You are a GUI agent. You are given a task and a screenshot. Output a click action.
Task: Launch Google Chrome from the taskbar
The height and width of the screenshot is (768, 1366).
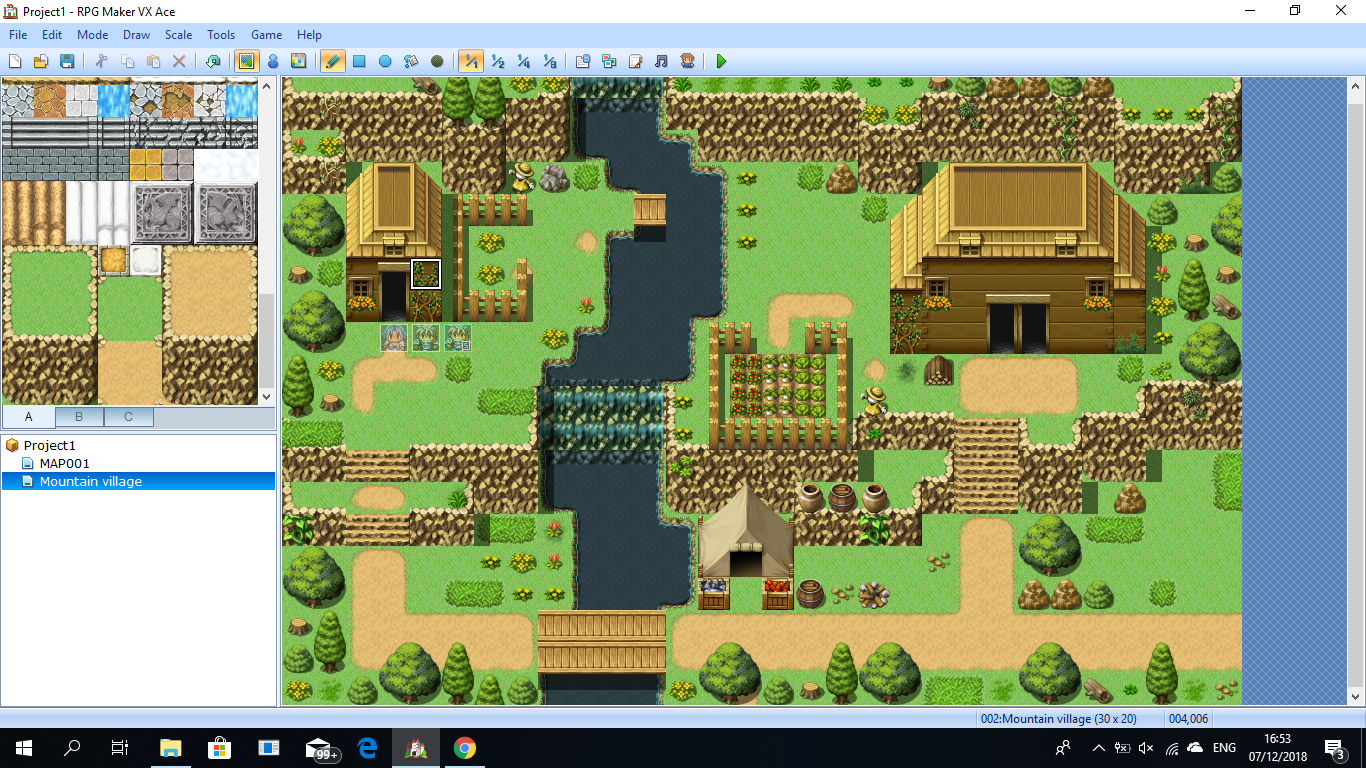point(464,747)
